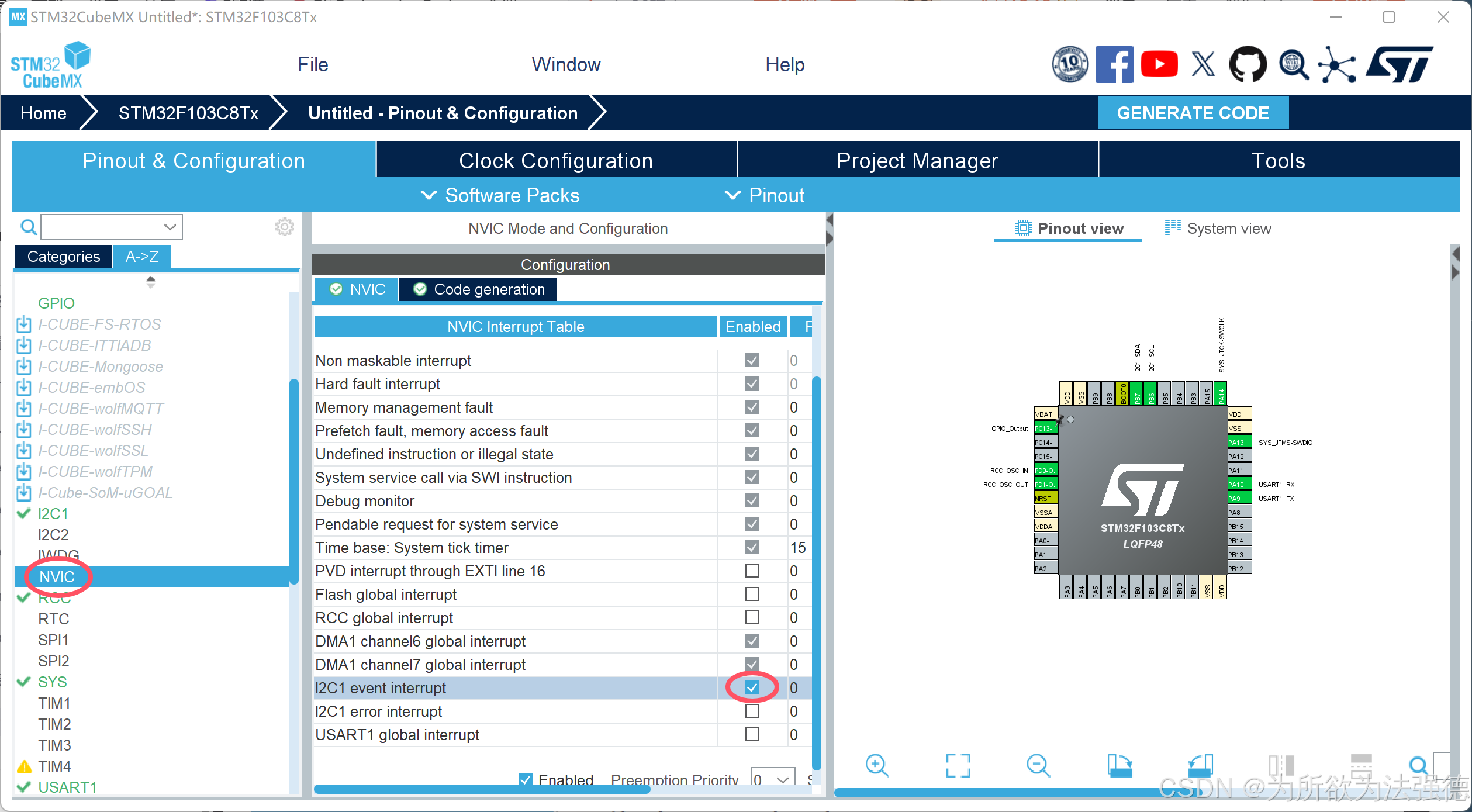The height and width of the screenshot is (812, 1472).
Task: Click the Facebook icon in header
Action: [x=1114, y=64]
